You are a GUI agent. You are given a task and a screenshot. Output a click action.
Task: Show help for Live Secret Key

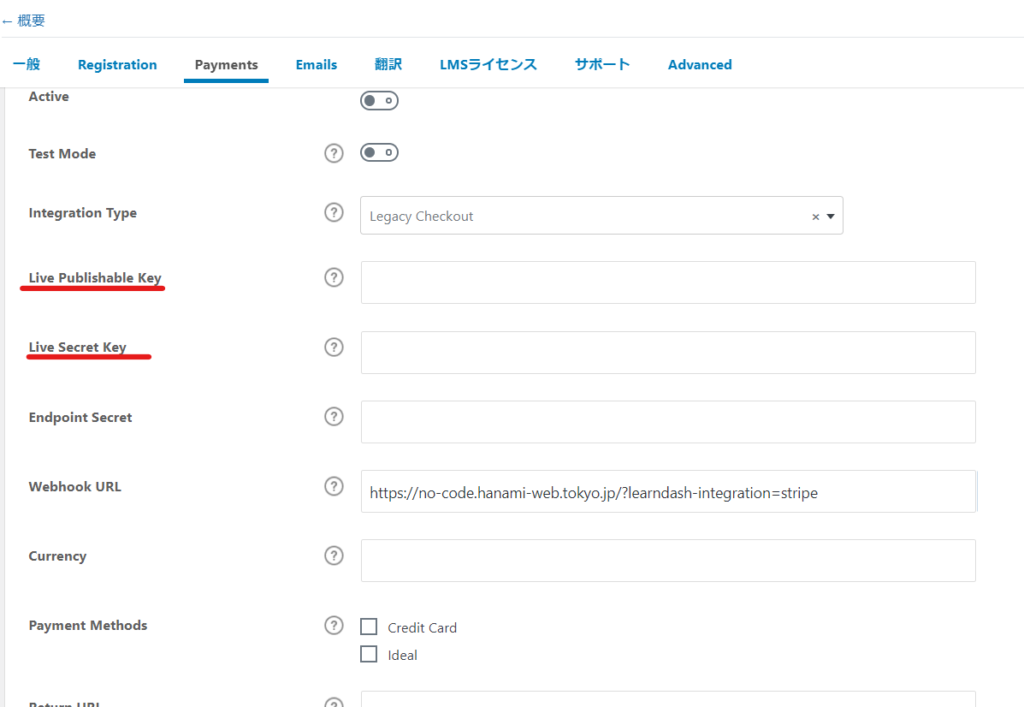pos(334,347)
